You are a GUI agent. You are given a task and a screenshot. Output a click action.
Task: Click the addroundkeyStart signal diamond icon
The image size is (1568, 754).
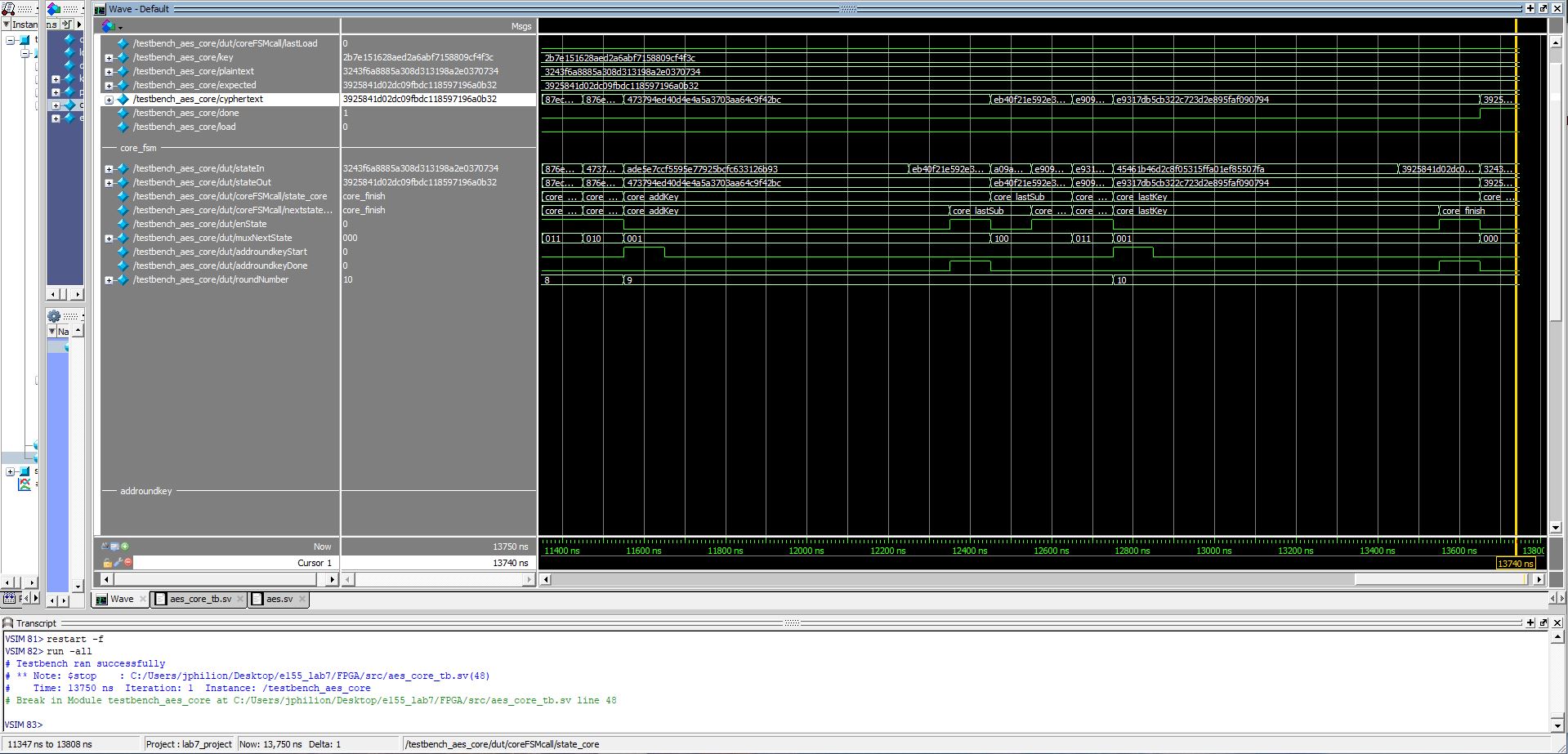point(123,252)
